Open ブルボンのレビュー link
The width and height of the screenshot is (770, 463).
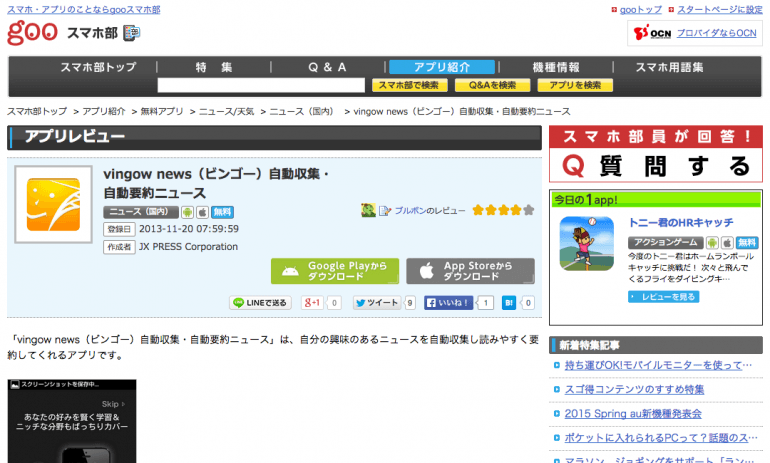(430, 211)
